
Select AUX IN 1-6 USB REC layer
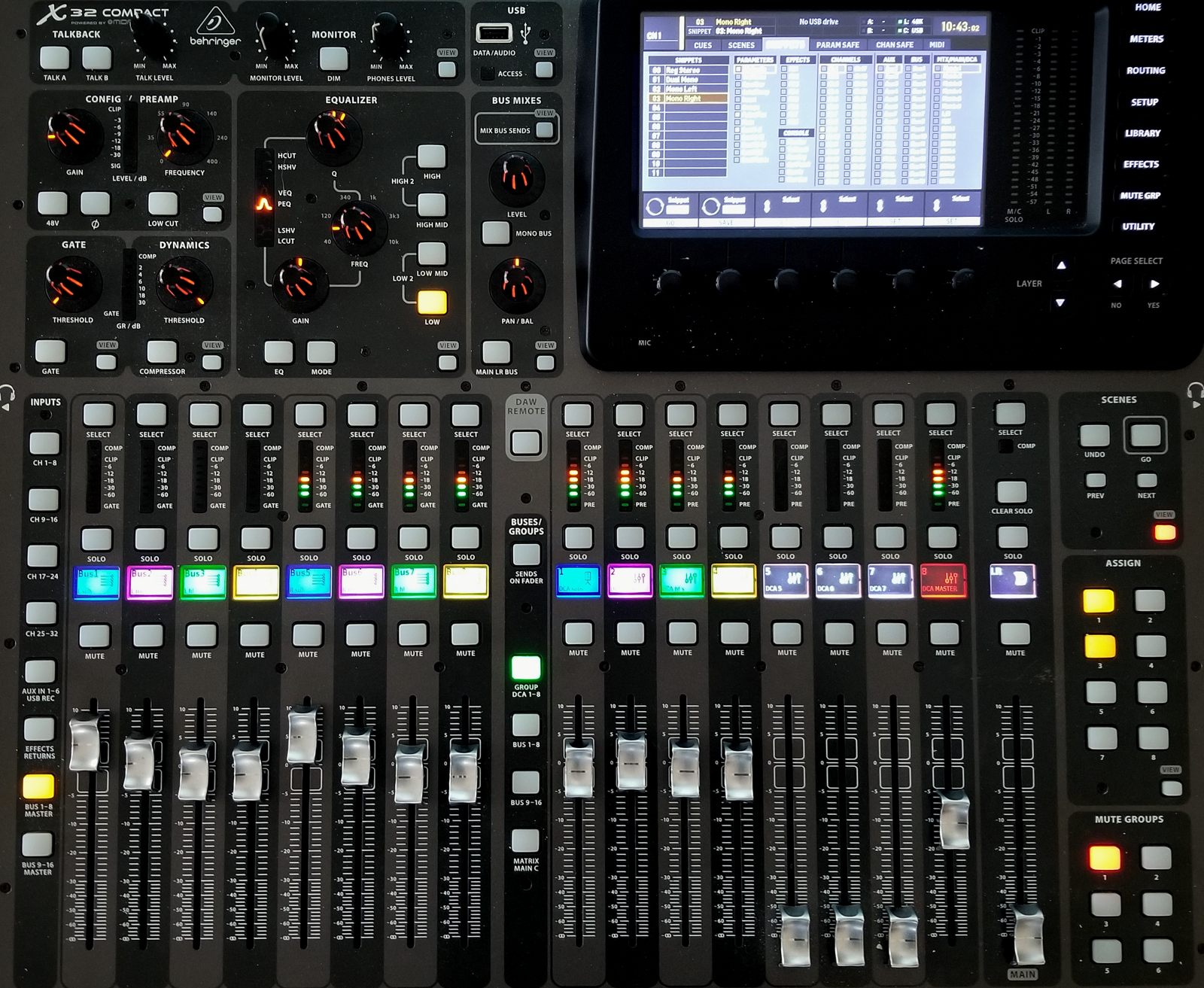pyautogui.click(x=41, y=671)
